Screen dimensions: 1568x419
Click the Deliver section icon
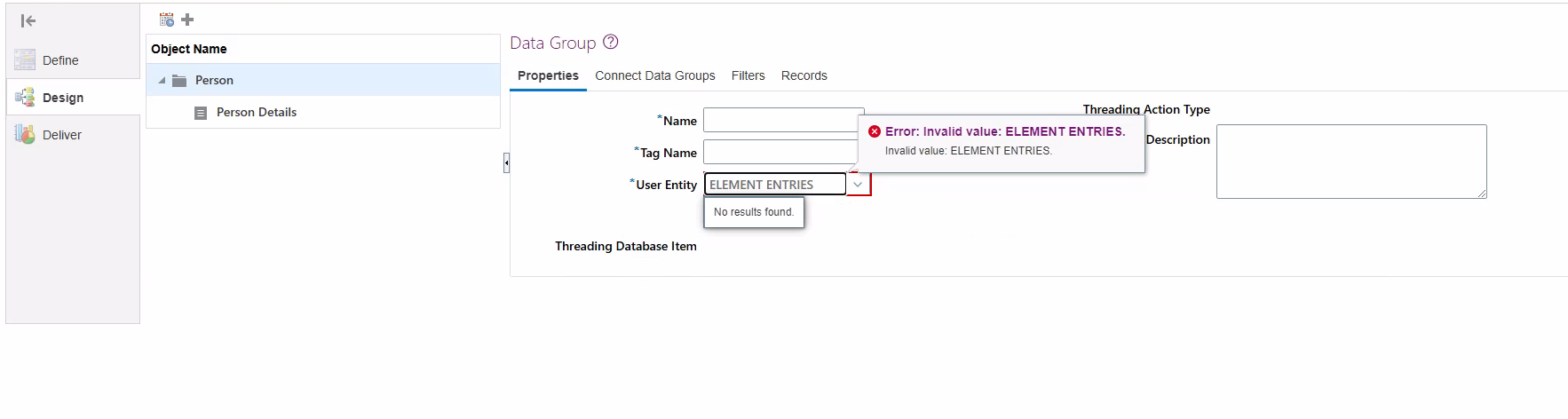point(25,134)
